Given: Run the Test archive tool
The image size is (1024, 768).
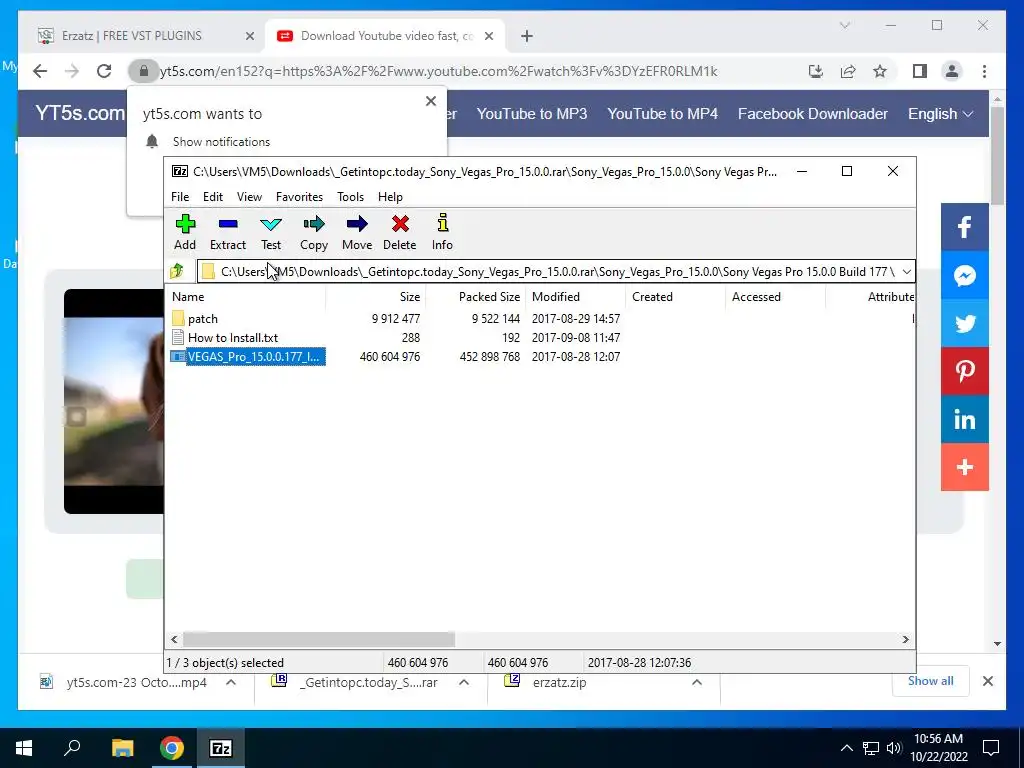Looking at the screenshot, I should pos(271,232).
